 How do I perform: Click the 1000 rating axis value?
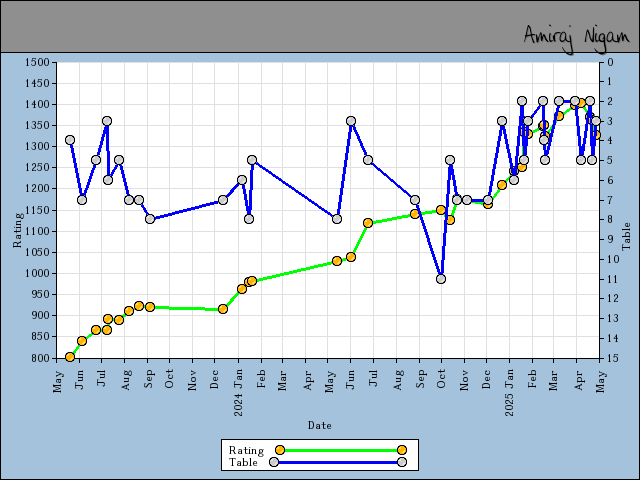[37, 273]
